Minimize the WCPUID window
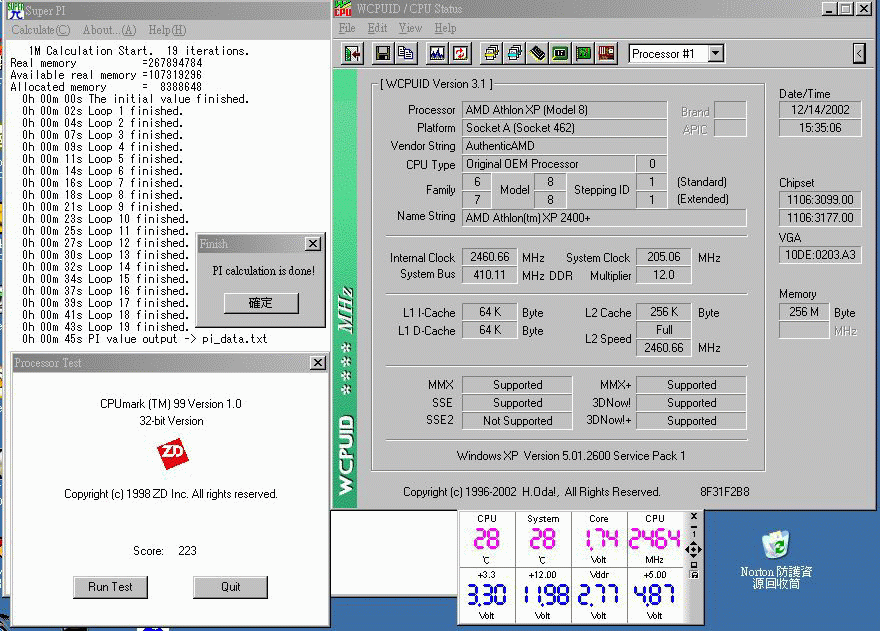The width and height of the screenshot is (880, 631). 829,8
